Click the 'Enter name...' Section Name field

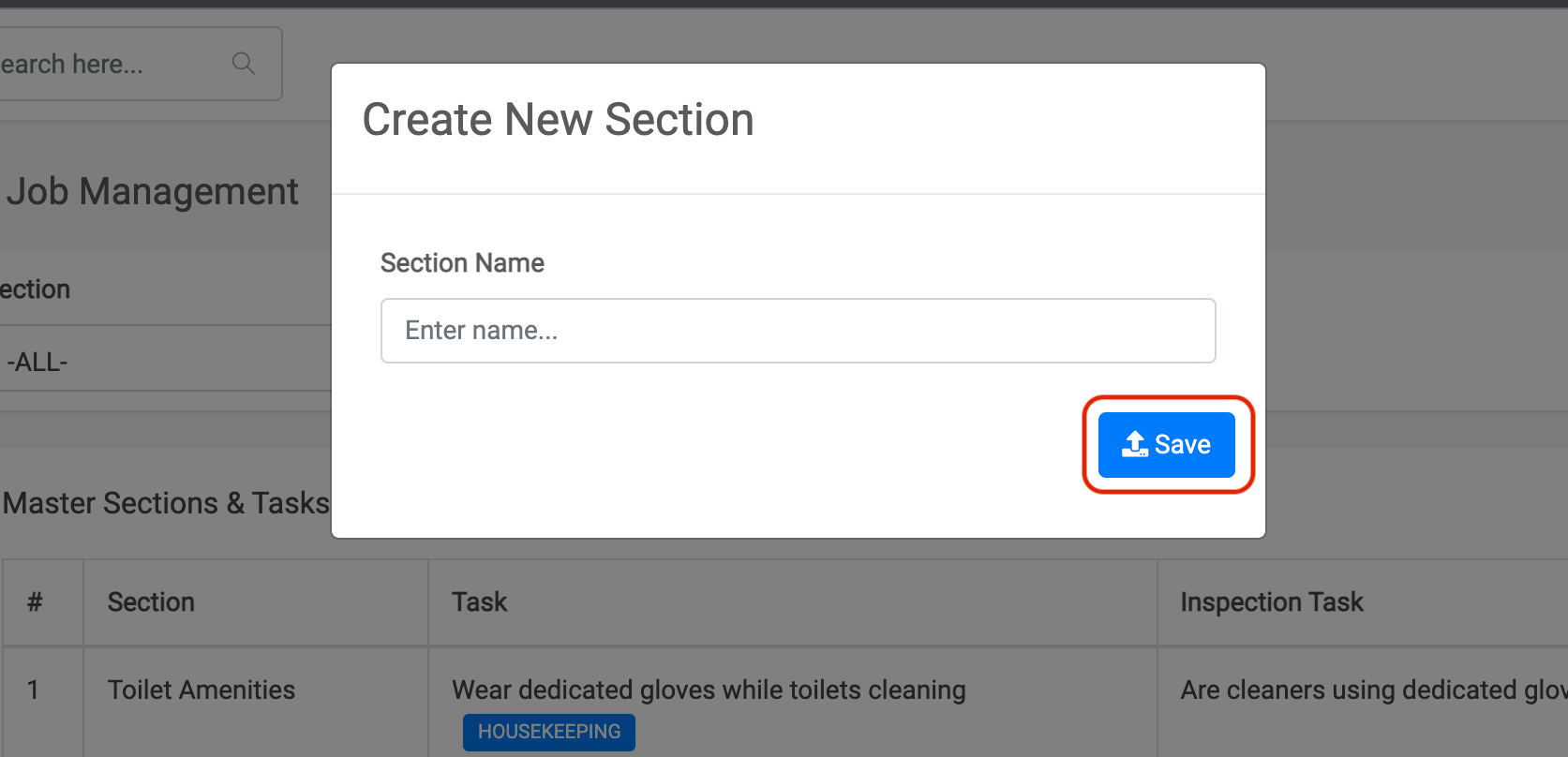[x=798, y=331]
